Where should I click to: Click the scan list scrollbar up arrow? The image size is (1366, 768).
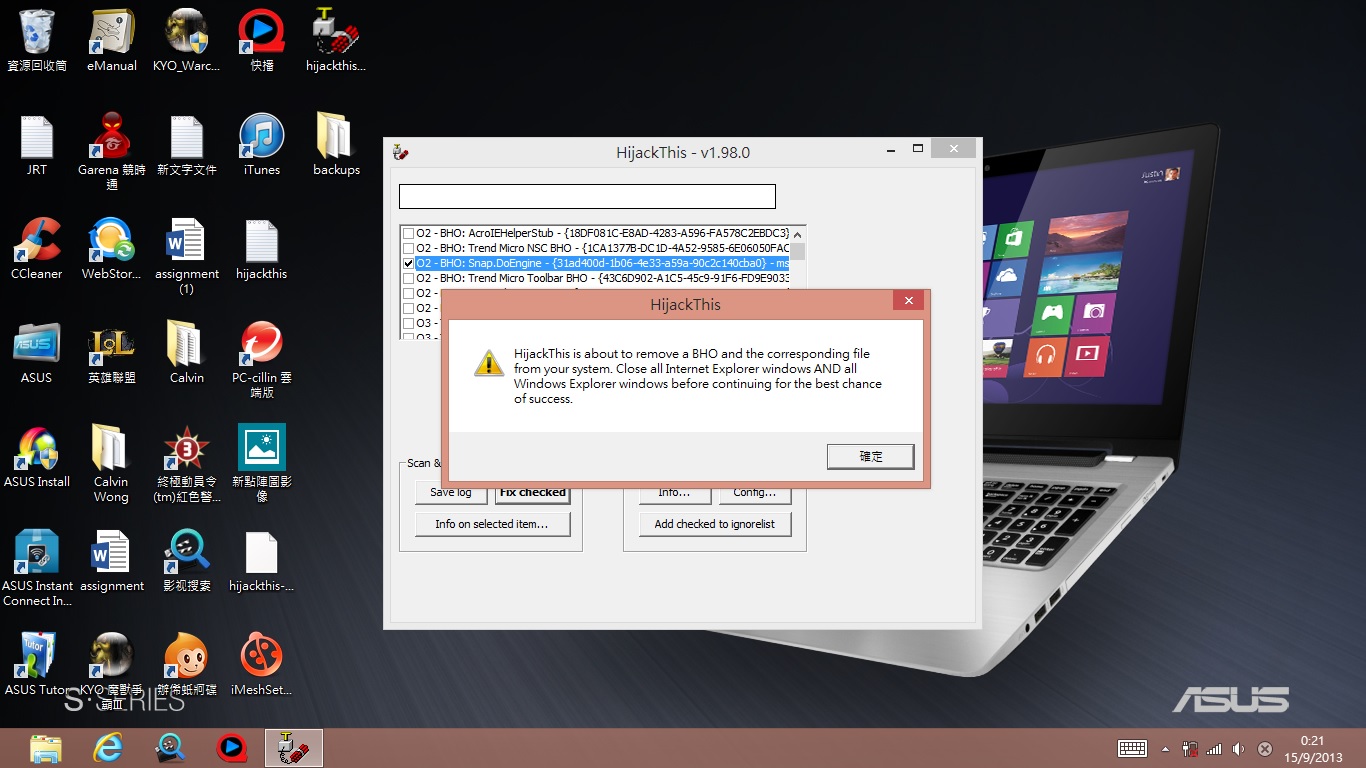[x=798, y=233]
